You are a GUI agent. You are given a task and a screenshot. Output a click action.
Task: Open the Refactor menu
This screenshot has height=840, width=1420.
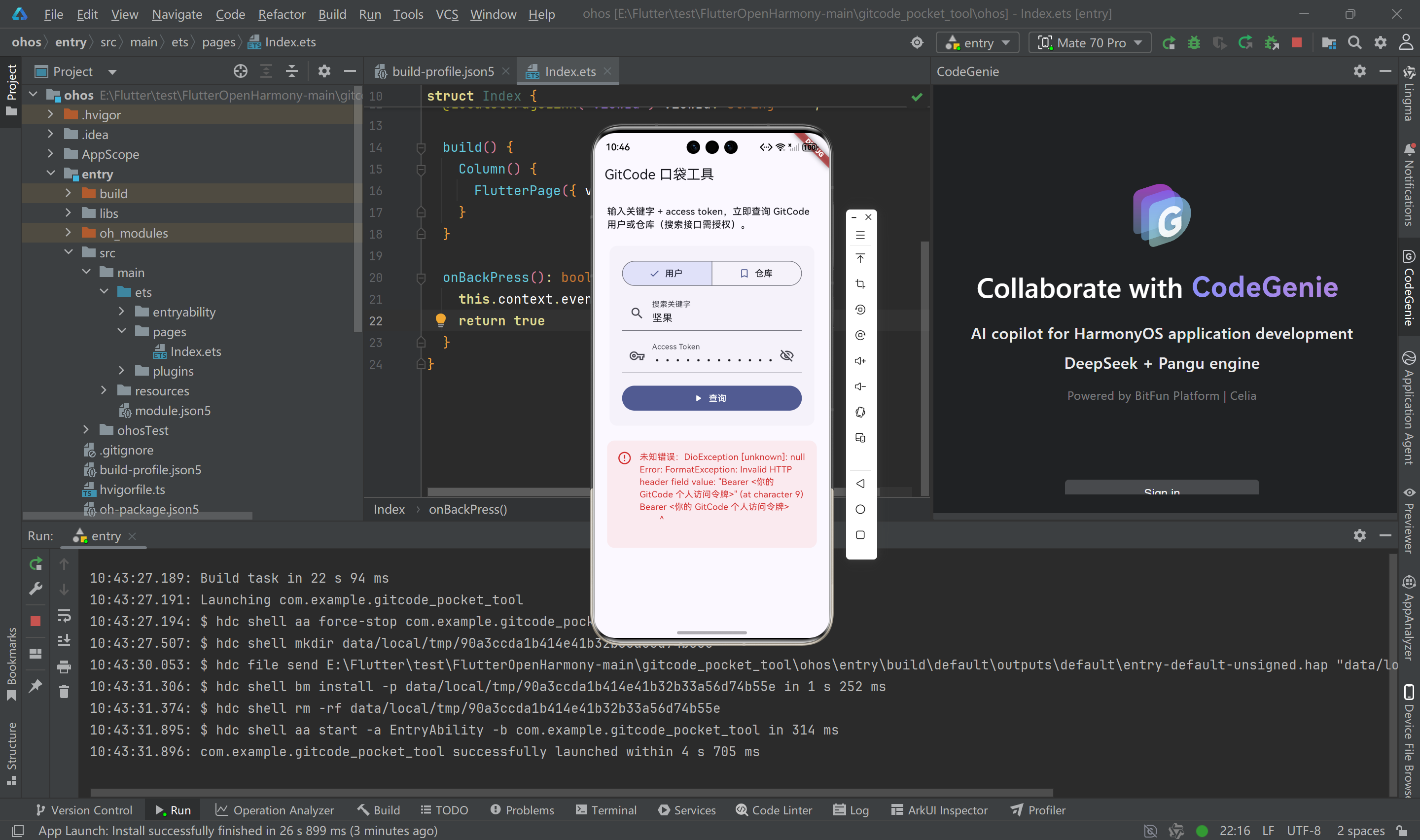(281, 14)
